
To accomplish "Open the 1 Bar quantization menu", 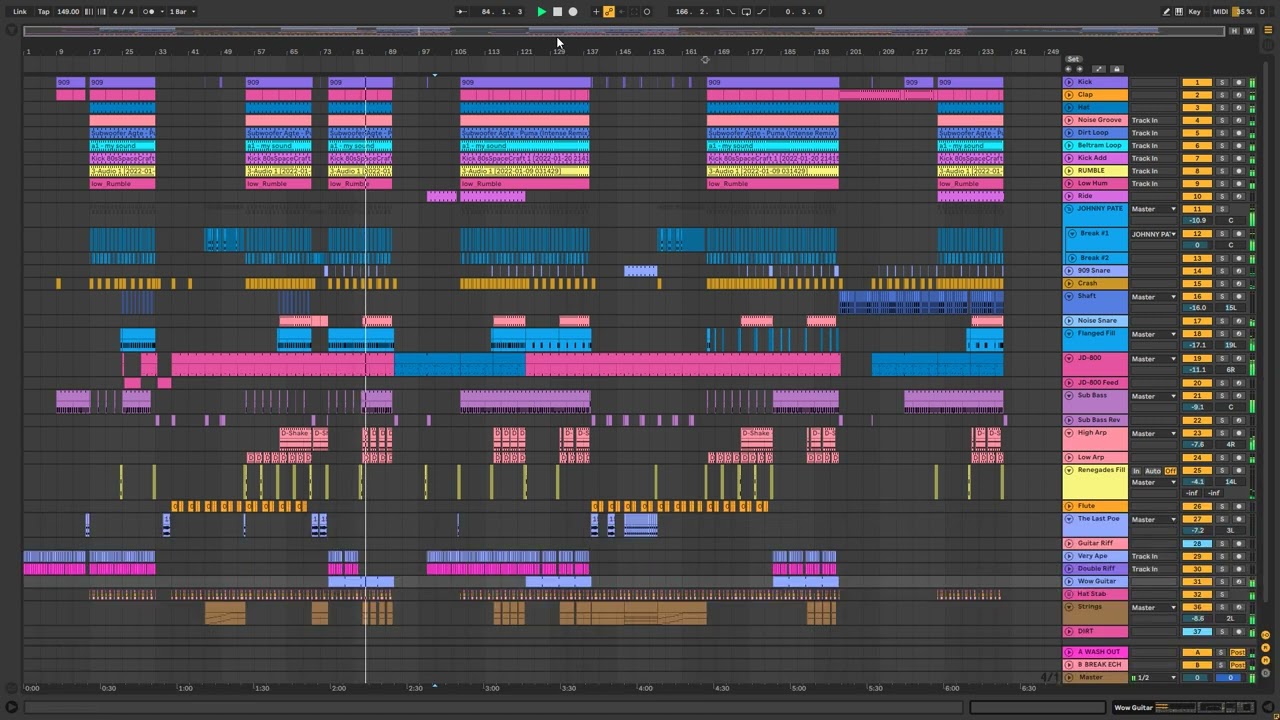I will [x=181, y=12].
